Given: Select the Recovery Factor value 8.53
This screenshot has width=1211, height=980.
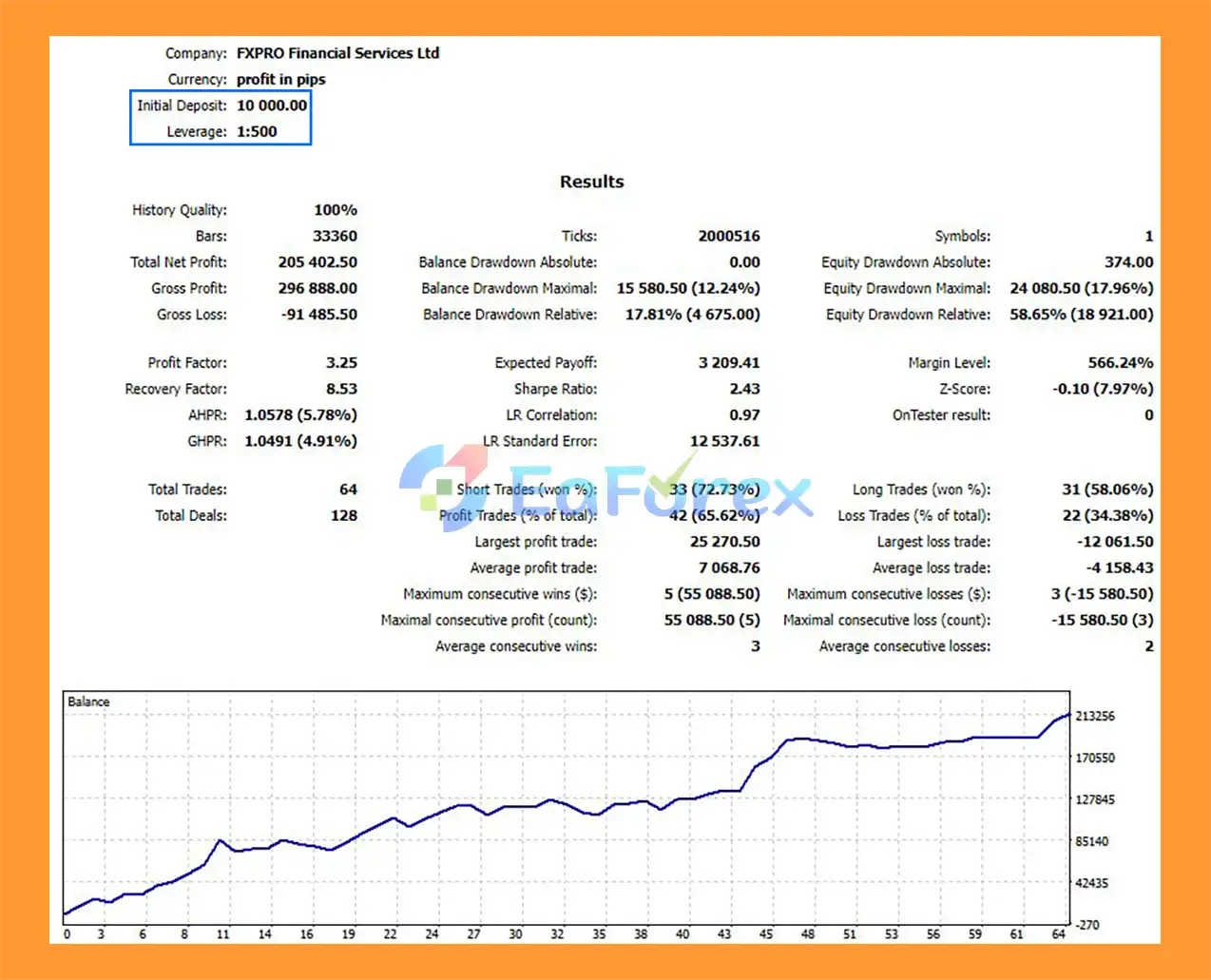Looking at the screenshot, I should coord(341,389).
